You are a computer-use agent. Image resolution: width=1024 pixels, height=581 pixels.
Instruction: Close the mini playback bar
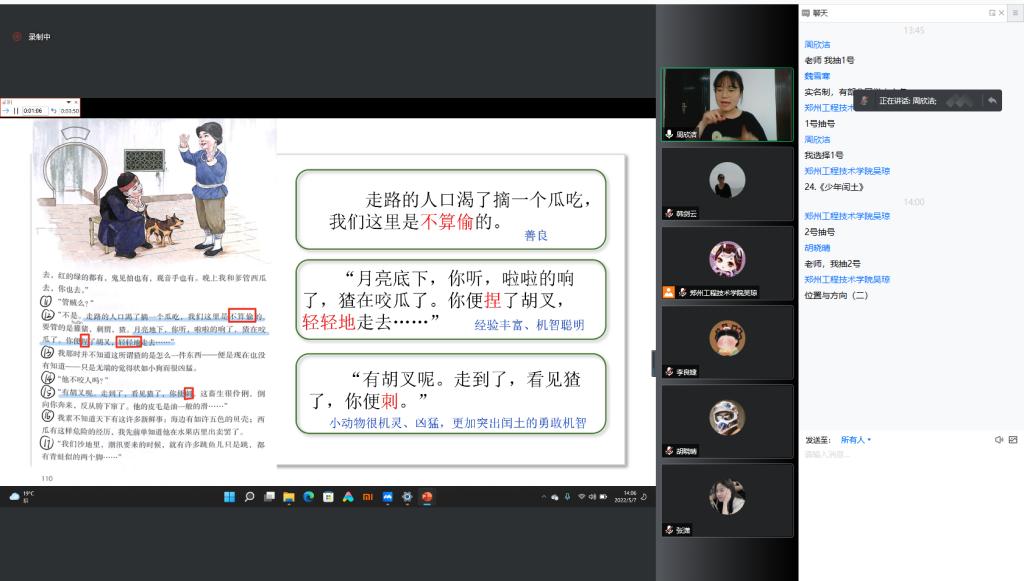coord(76,102)
